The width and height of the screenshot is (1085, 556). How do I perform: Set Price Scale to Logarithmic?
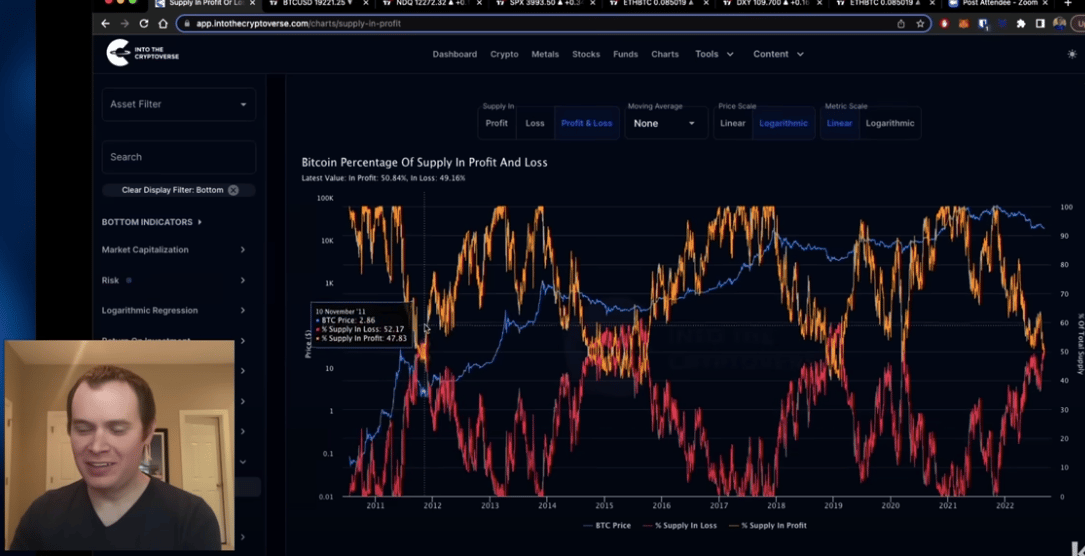(x=783, y=123)
